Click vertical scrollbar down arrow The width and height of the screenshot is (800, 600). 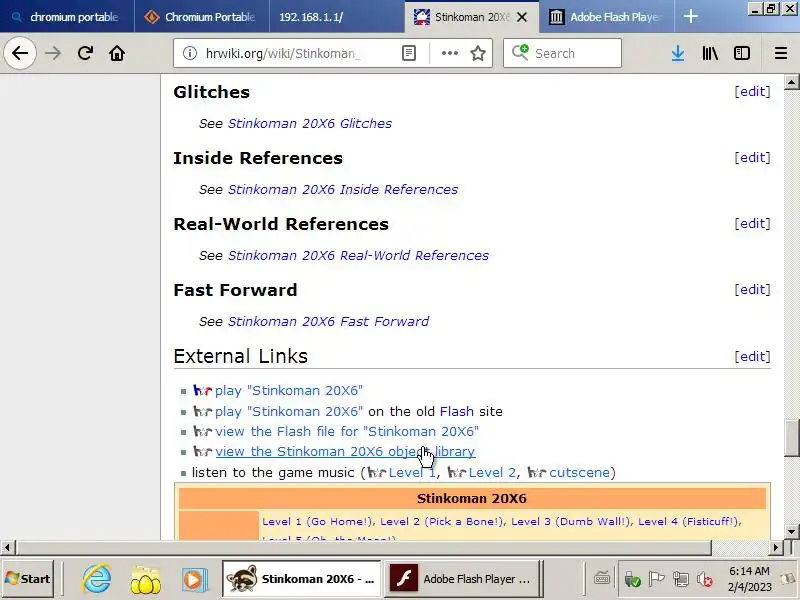pos(791,532)
